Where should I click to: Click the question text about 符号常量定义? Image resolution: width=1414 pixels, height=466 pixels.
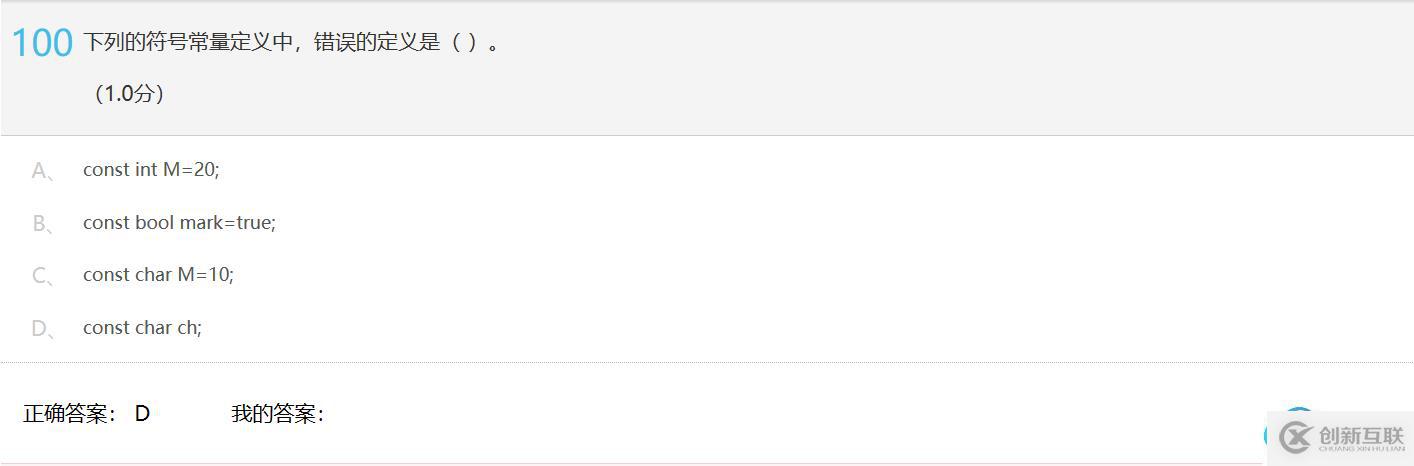point(290,43)
